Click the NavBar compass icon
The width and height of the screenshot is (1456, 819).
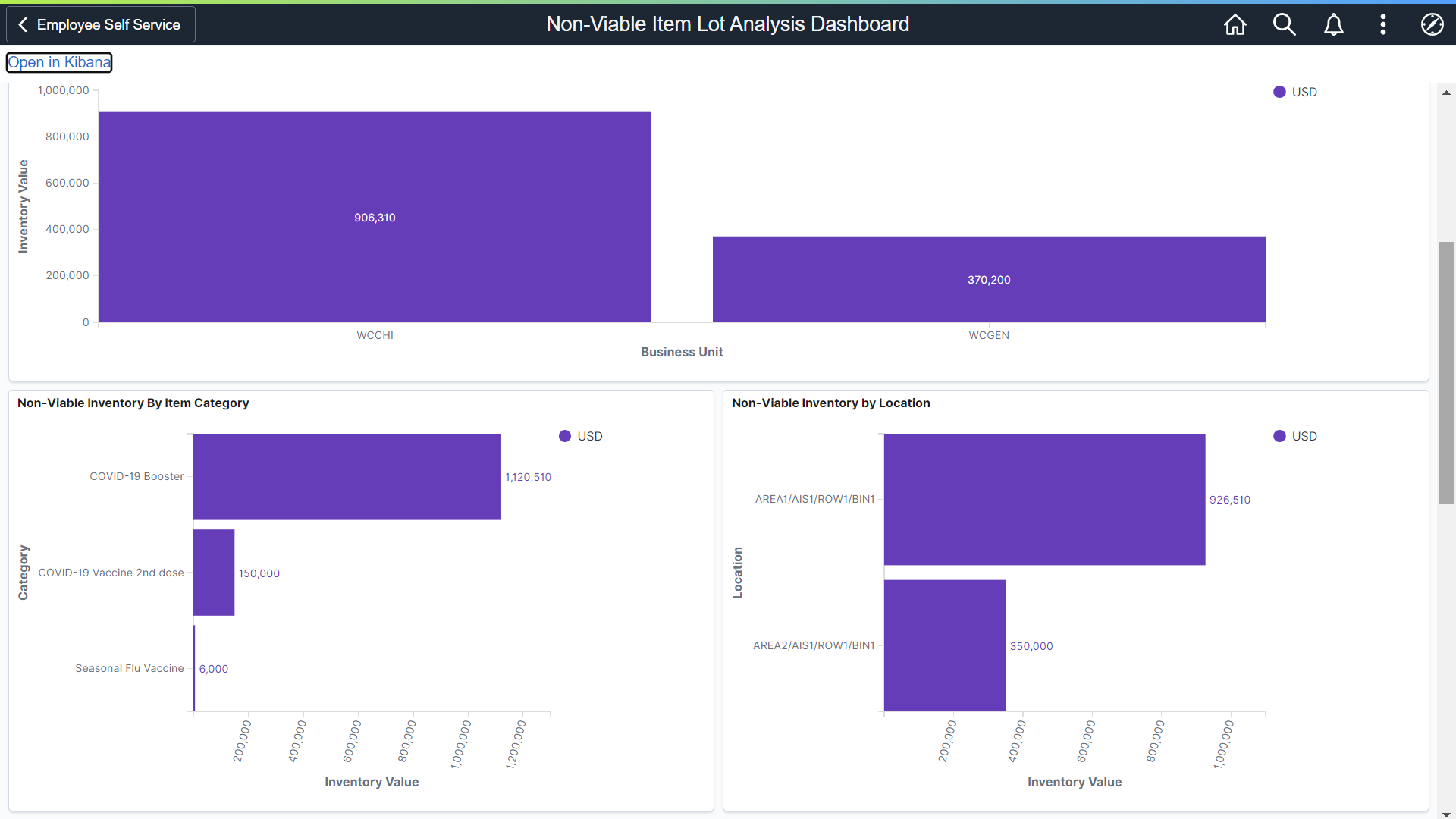(x=1432, y=24)
